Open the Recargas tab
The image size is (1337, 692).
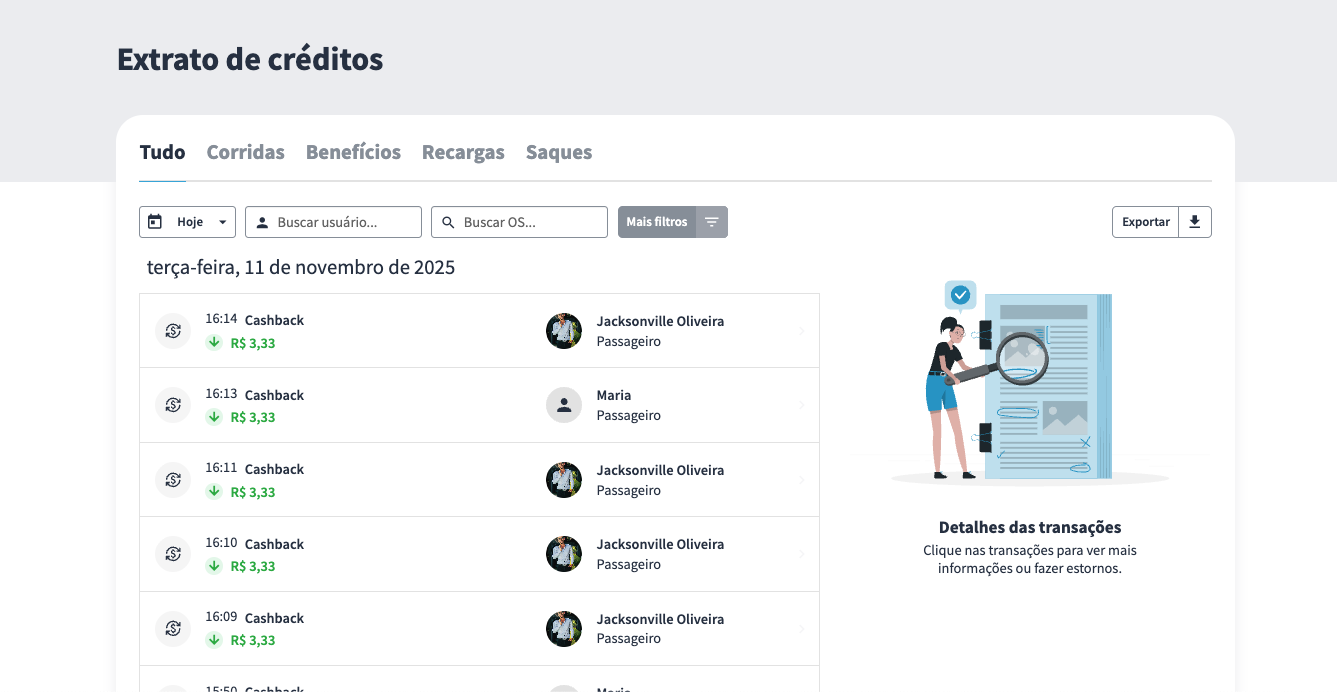pos(463,152)
